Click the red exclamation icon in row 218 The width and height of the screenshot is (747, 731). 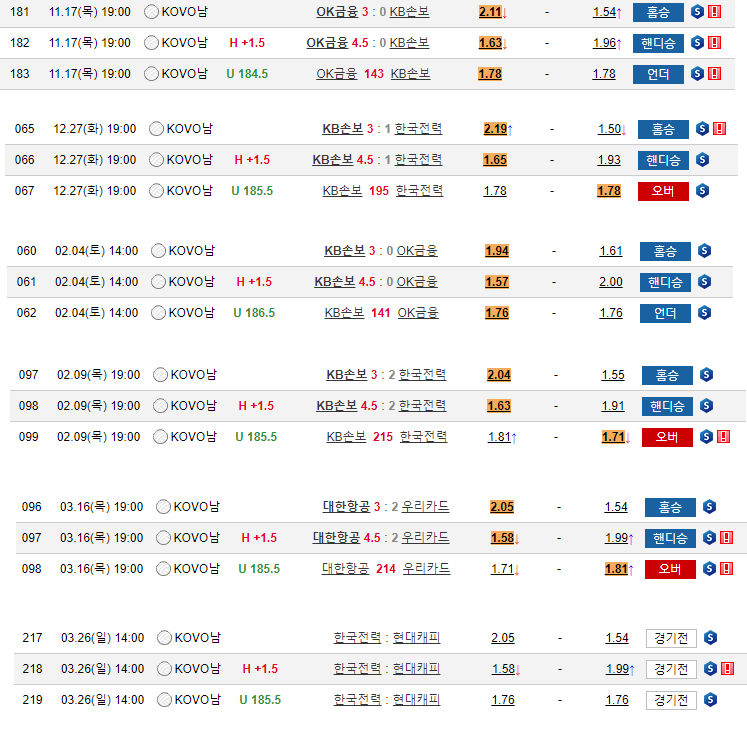726,669
